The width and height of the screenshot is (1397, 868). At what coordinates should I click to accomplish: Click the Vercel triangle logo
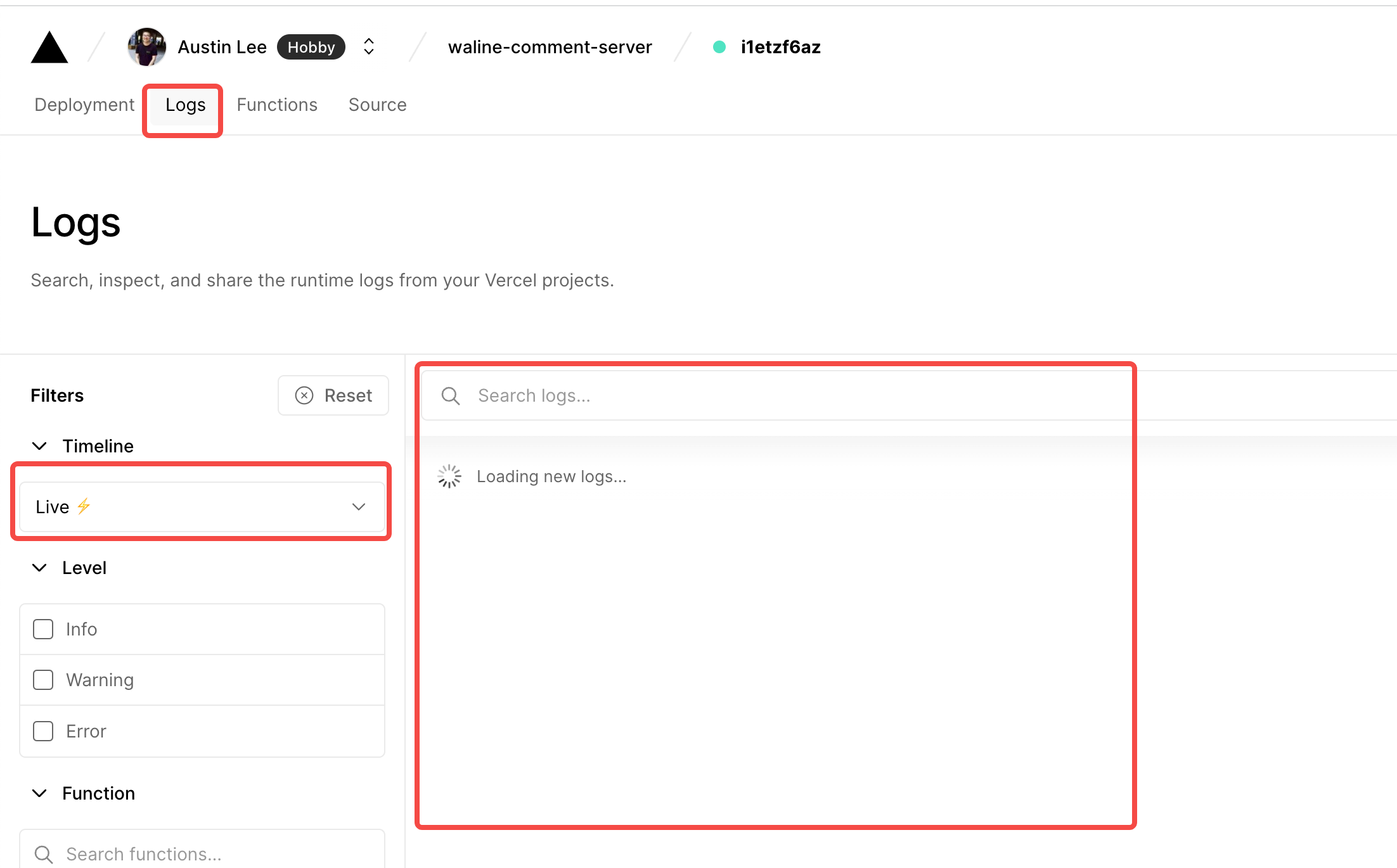point(49,47)
